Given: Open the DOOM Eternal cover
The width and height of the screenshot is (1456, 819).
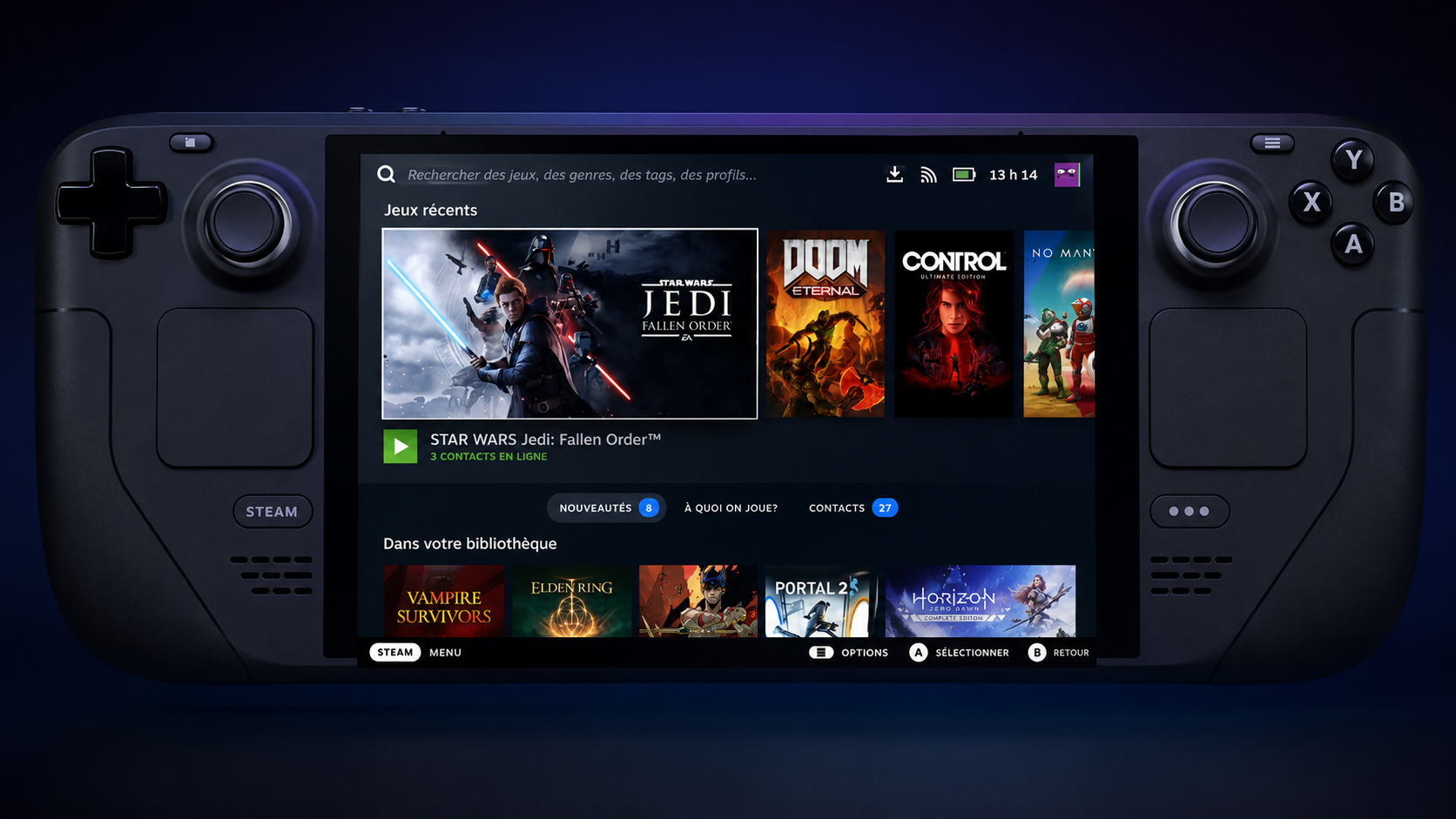Looking at the screenshot, I should (x=826, y=324).
